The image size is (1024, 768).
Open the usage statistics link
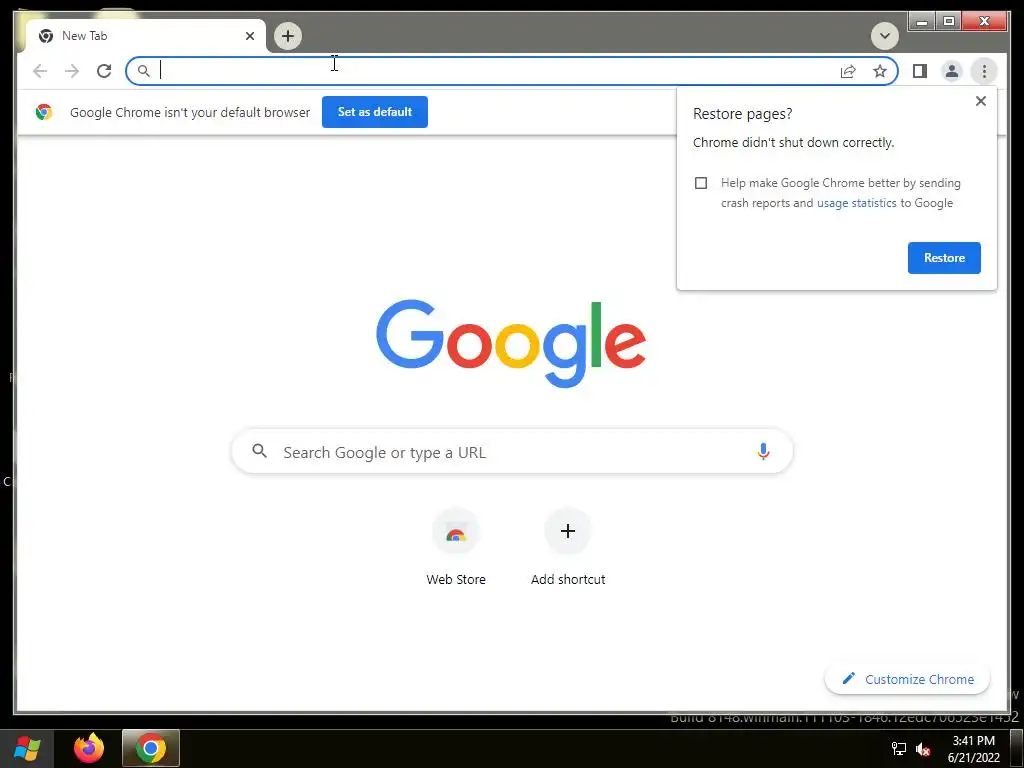pyautogui.click(x=856, y=203)
